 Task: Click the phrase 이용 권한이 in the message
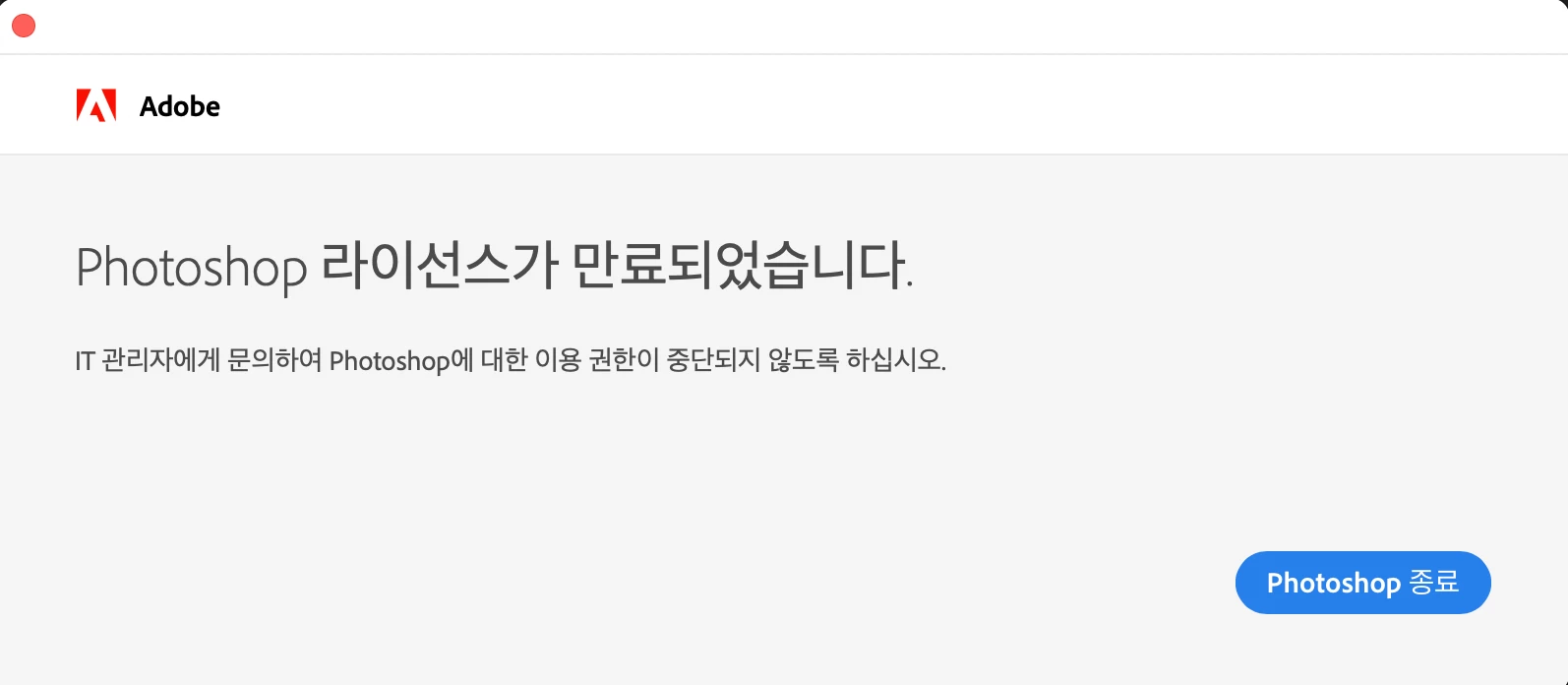click(597, 360)
